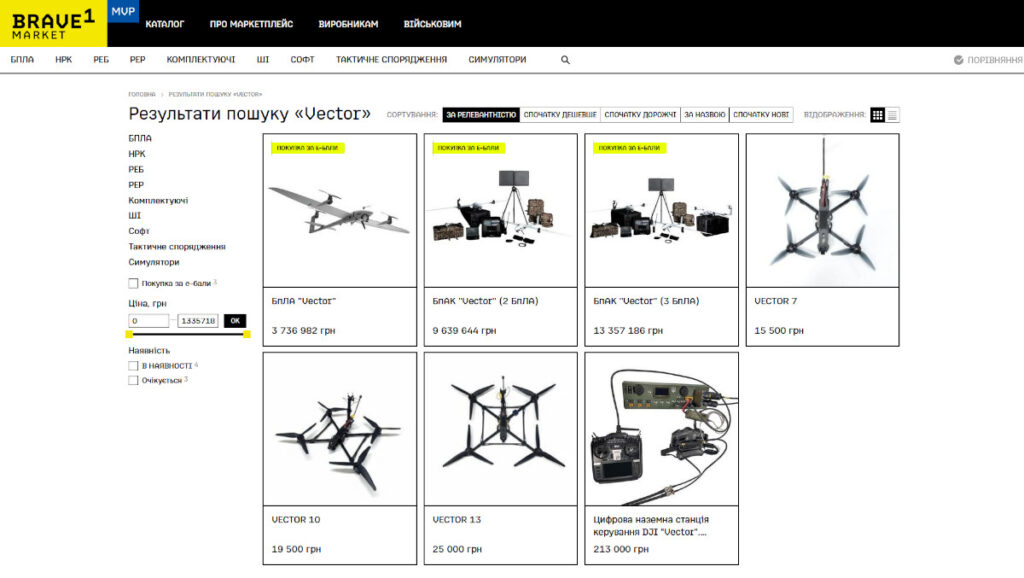Viewport: 1024px width, 578px height.
Task: Open the 'Тактичне спорядження' navigation menu
Action: click(x=391, y=60)
